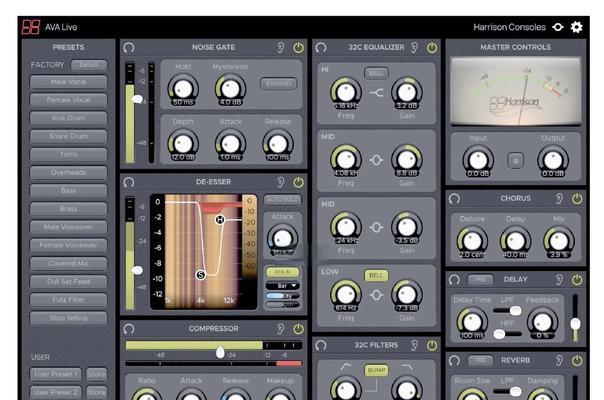Load the Overheads preset
The width and height of the screenshot is (604, 400).
(68, 172)
